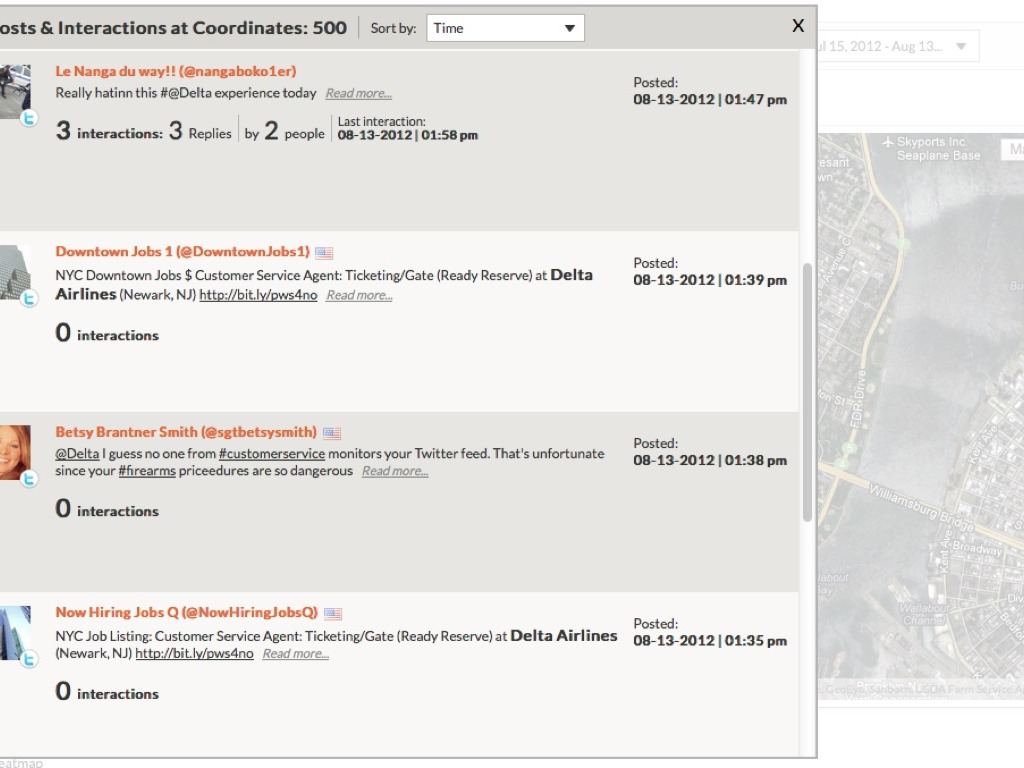Click the #firearms hashtag
Image resolution: width=1024 pixels, height=768 pixels.
pyautogui.click(x=146, y=471)
